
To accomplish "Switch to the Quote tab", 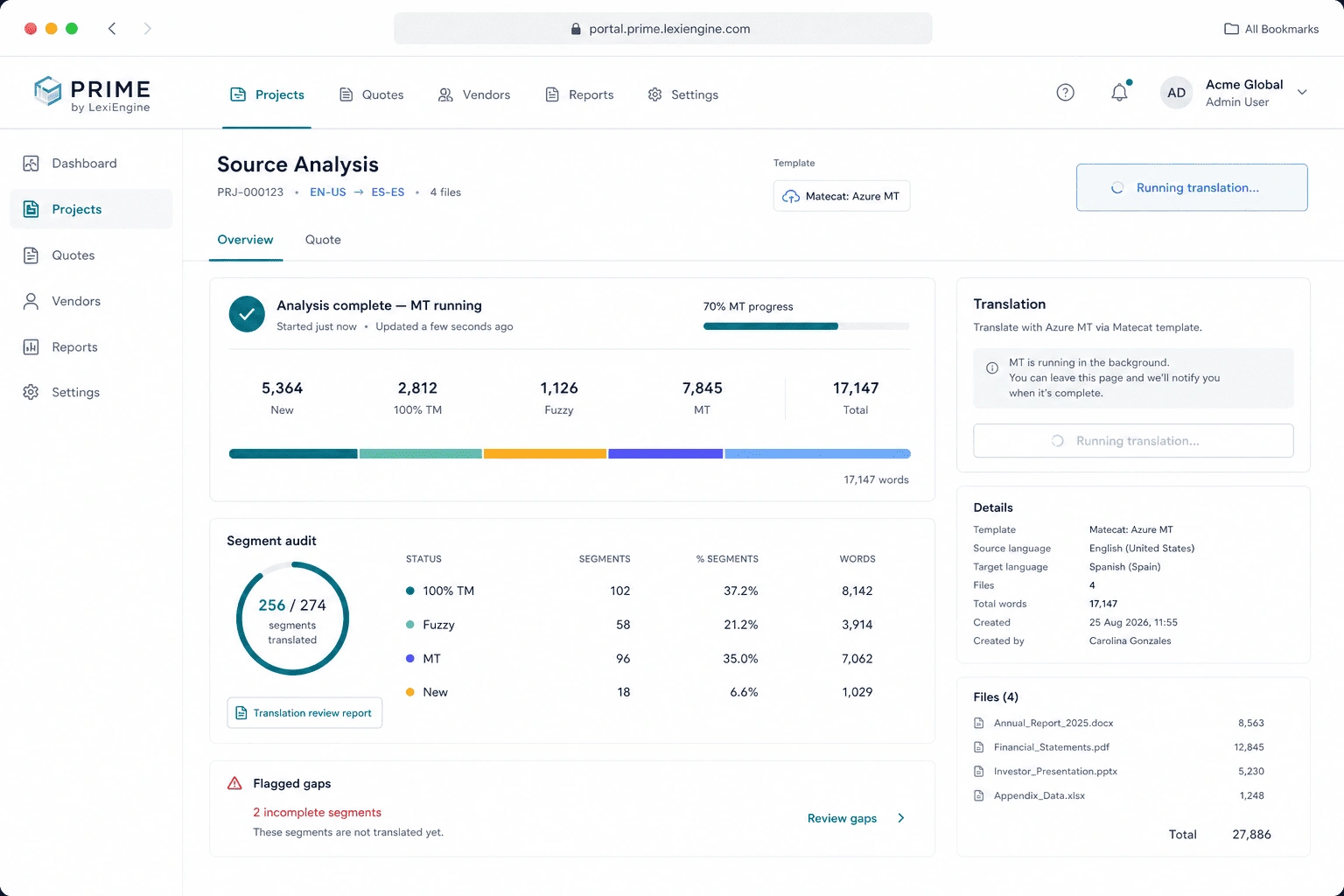I will tap(323, 240).
